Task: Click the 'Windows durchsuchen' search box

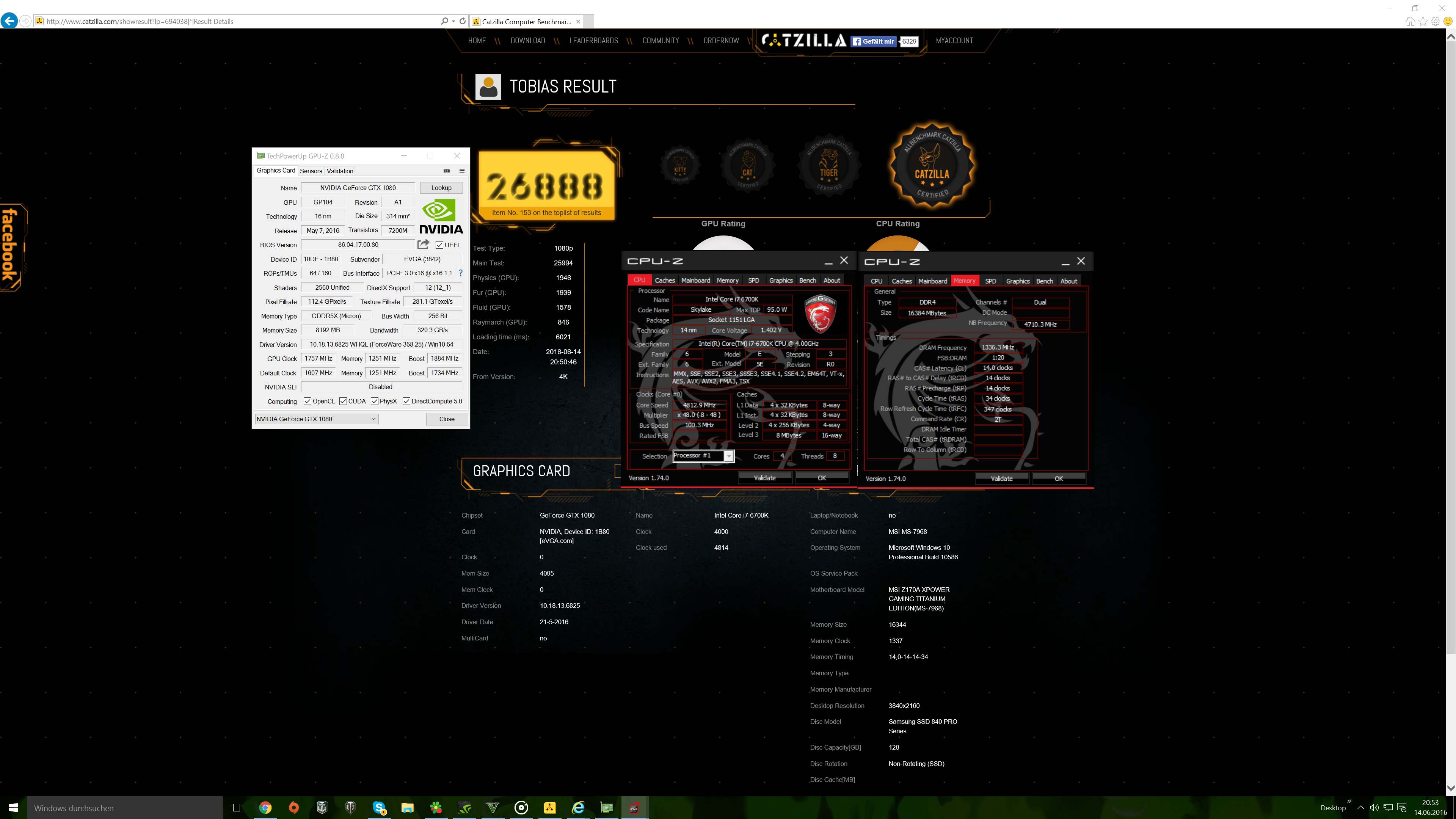Action: coord(125,808)
